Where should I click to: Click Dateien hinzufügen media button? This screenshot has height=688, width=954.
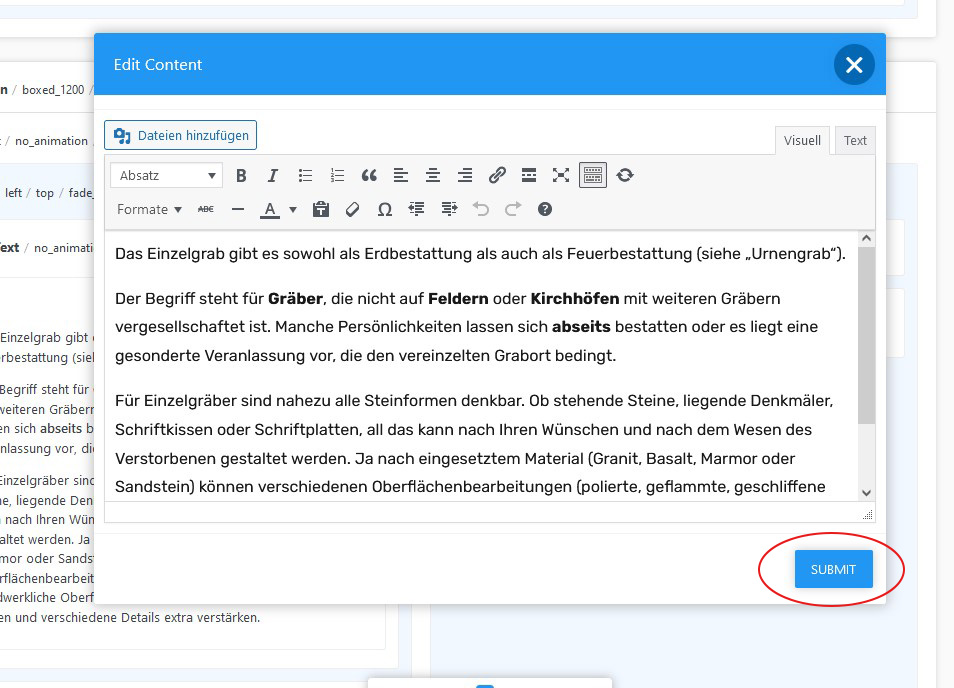[x=181, y=135]
